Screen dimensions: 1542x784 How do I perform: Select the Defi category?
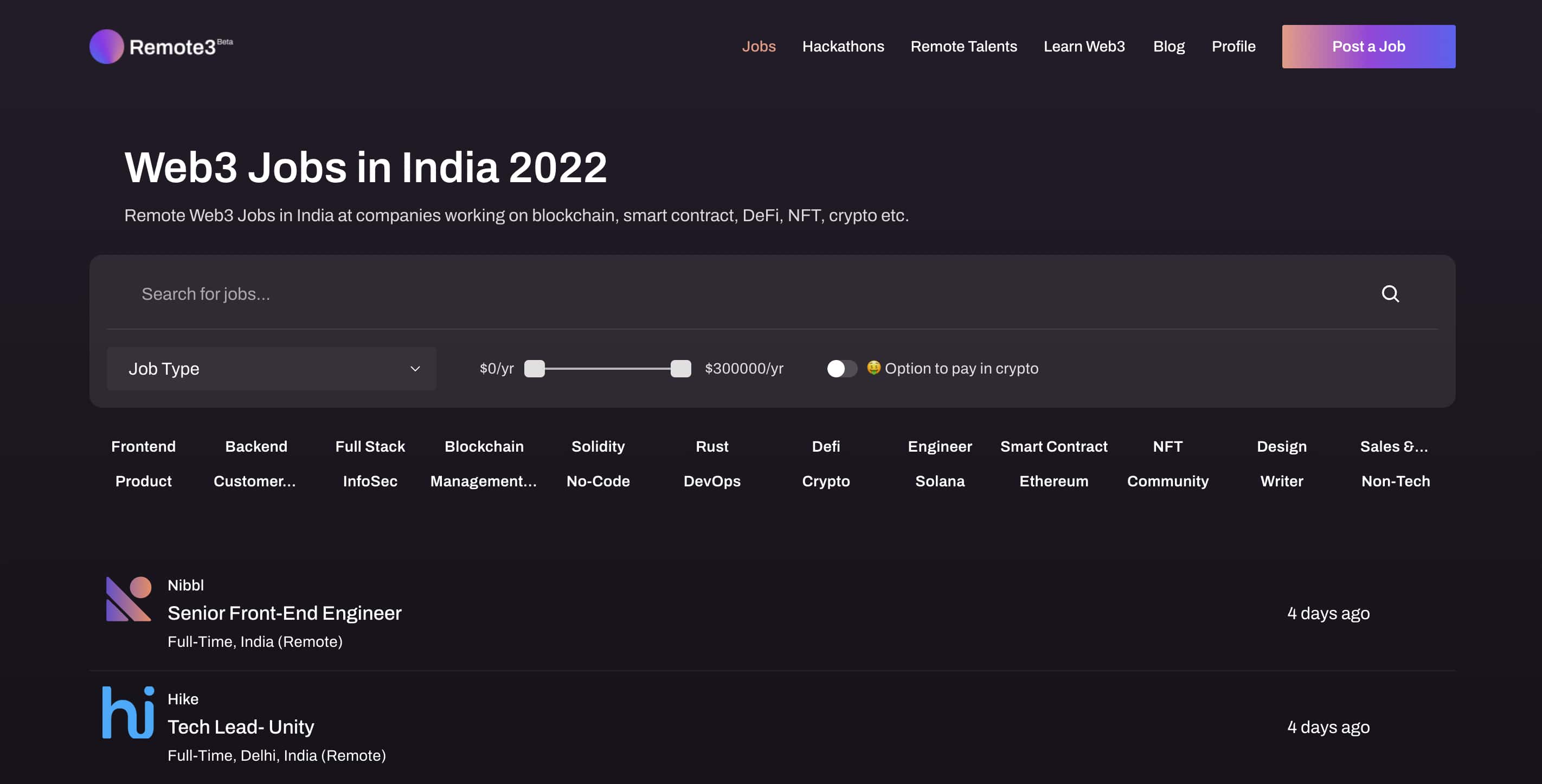(x=825, y=446)
